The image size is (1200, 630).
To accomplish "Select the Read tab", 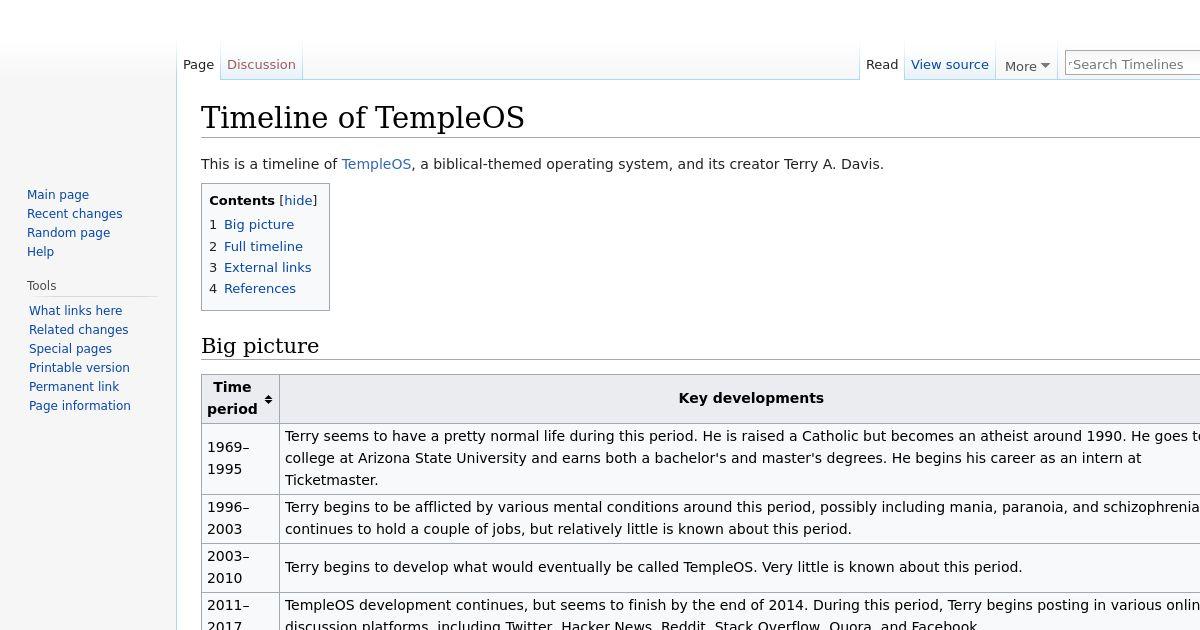I will pyautogui.click(x=882, y=64).
